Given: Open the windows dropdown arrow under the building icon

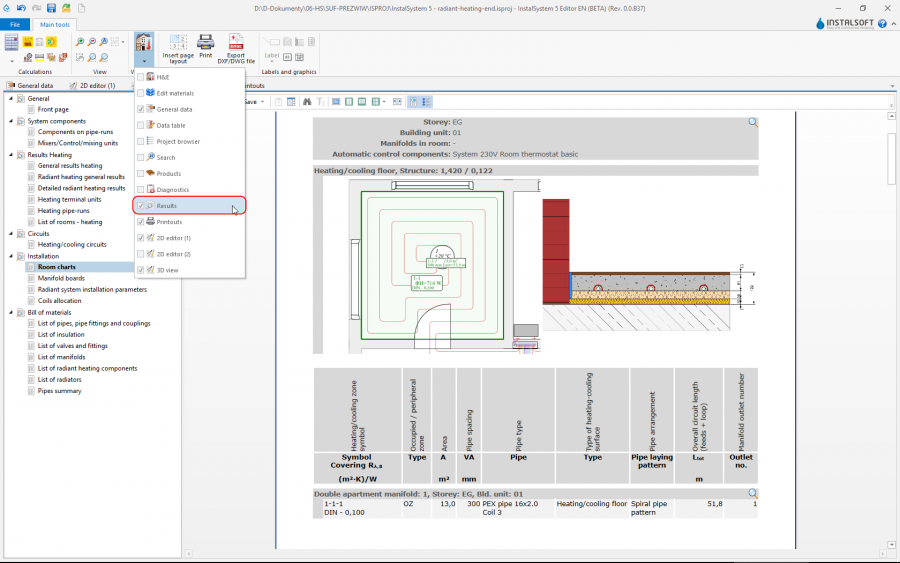Looking at the screenshot, I should (x=143, y=61).
